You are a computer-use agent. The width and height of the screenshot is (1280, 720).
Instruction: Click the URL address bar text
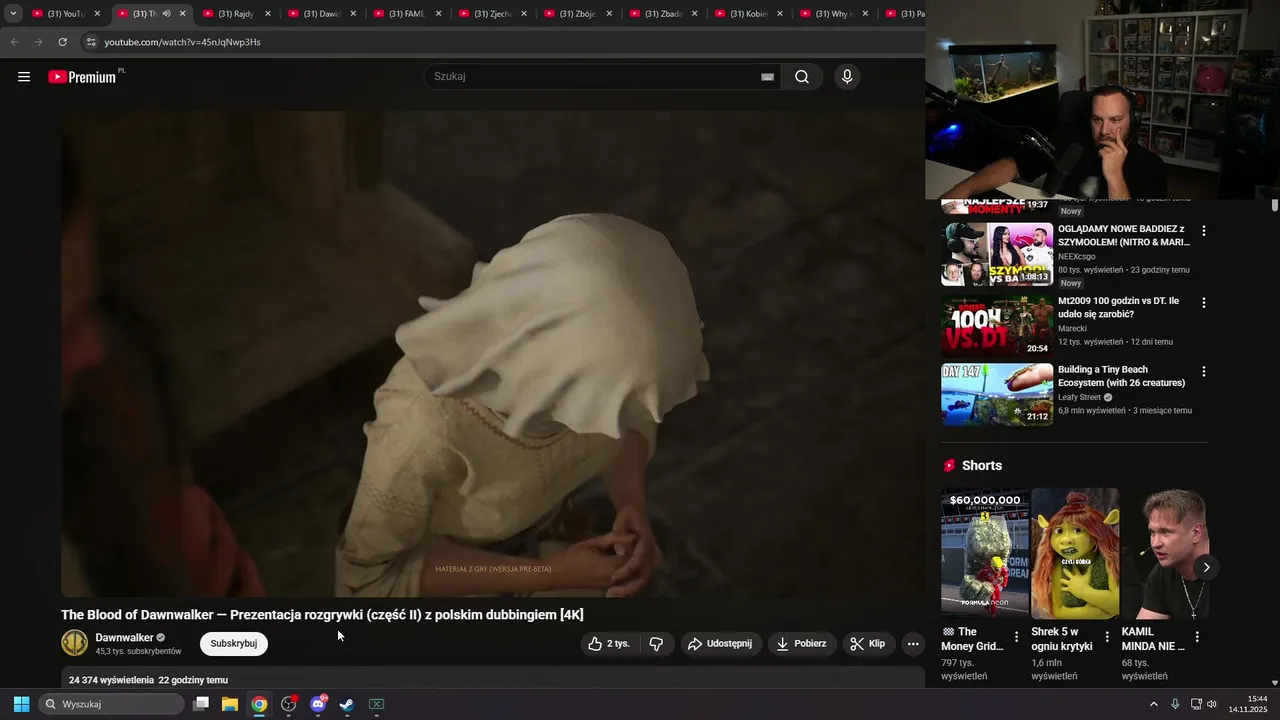(182, 42)
